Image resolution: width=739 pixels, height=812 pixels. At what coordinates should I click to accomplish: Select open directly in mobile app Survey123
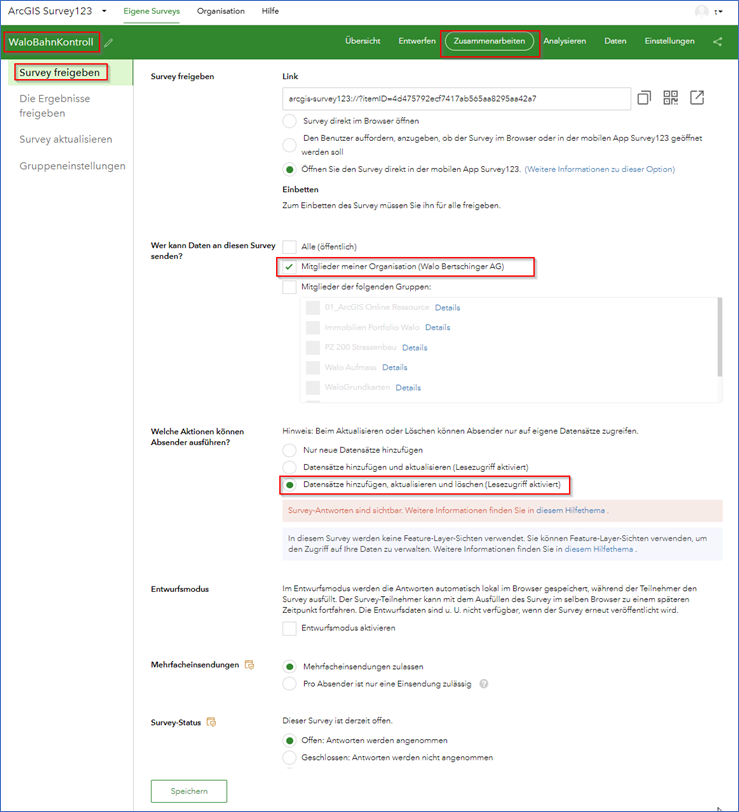pyautogui.click(x=289, y=169)
